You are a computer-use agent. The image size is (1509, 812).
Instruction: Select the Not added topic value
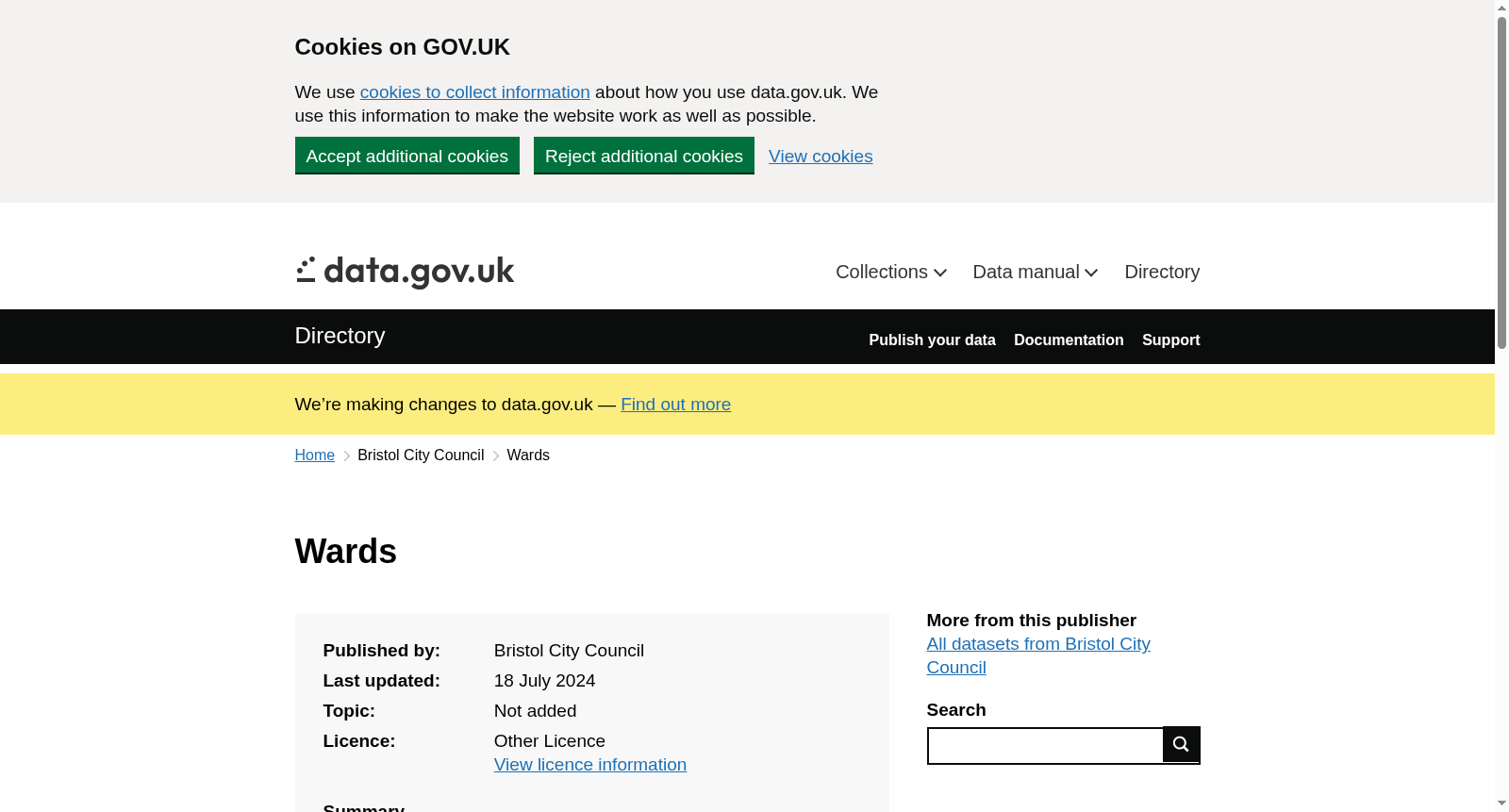(x=536, y=711)
